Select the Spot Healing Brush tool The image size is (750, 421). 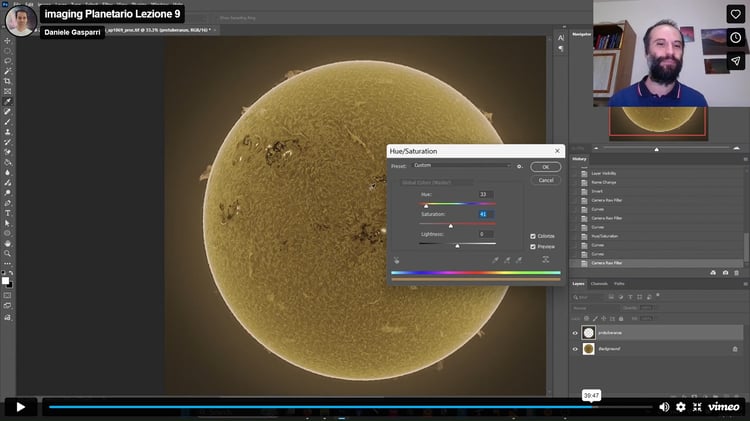tap(7, 111)
